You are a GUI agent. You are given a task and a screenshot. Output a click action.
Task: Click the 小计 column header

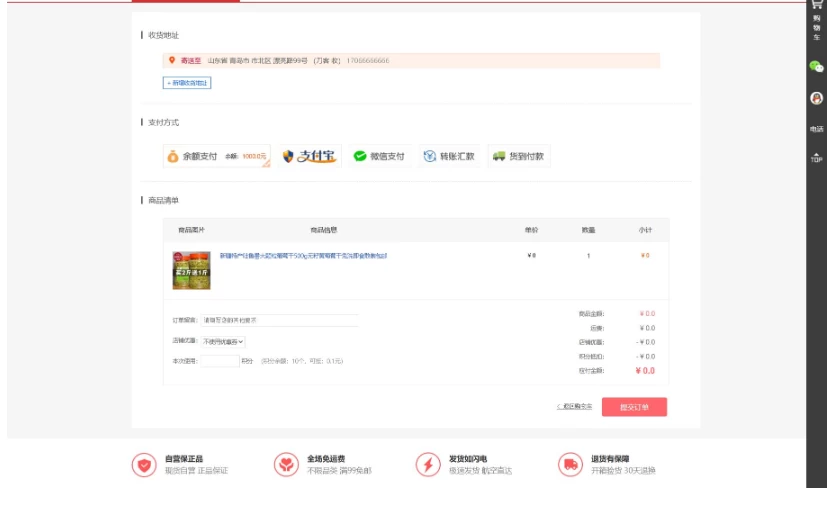tap(646, 230)
